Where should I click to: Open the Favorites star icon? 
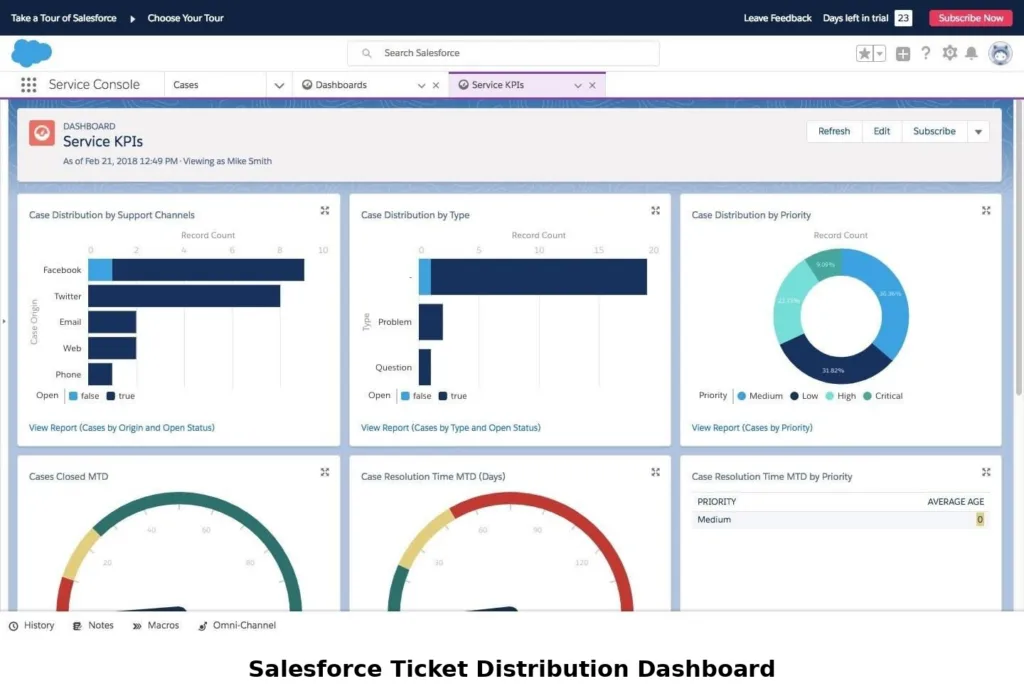point(864,54)
